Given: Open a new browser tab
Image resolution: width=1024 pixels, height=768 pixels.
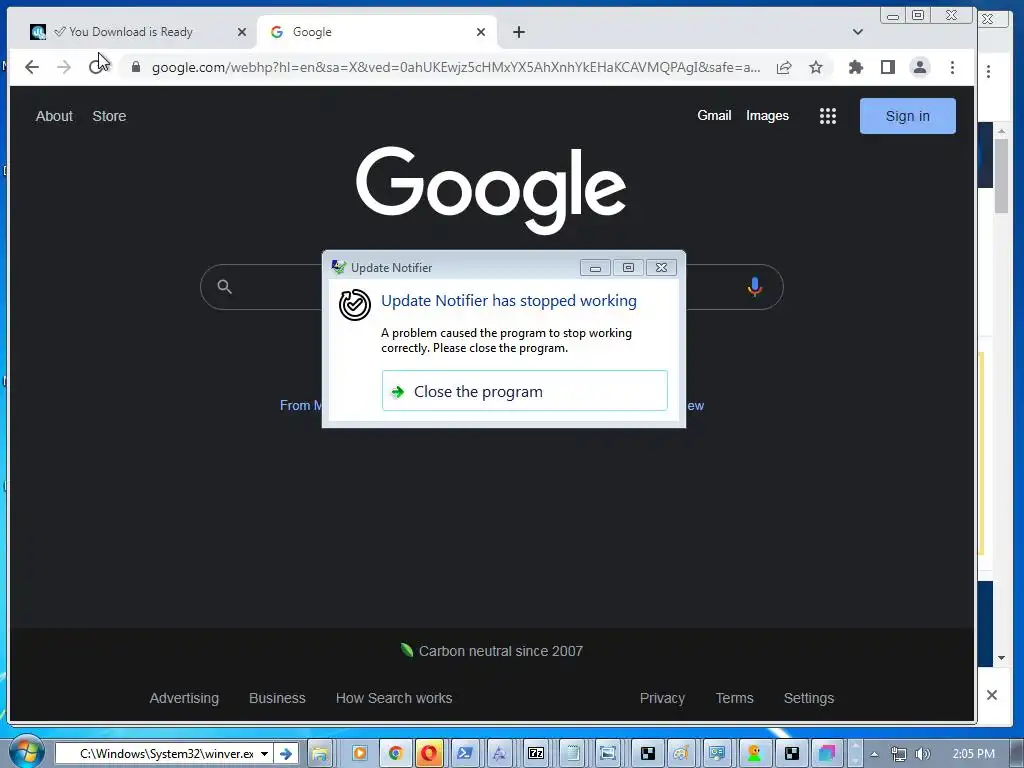Looking at the screenshot, I should point(519,32).
